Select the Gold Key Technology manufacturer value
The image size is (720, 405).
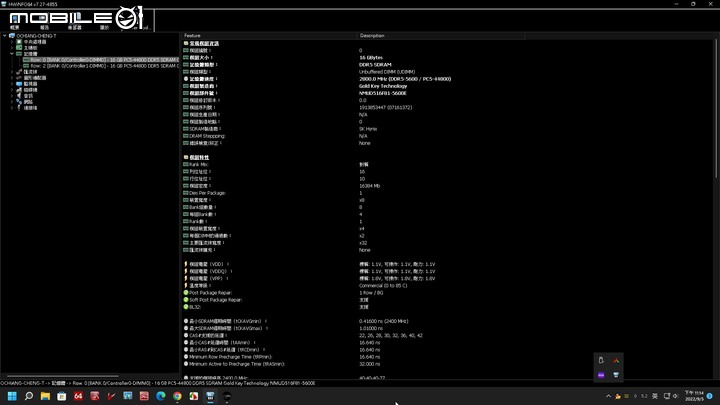click(383, 86)
